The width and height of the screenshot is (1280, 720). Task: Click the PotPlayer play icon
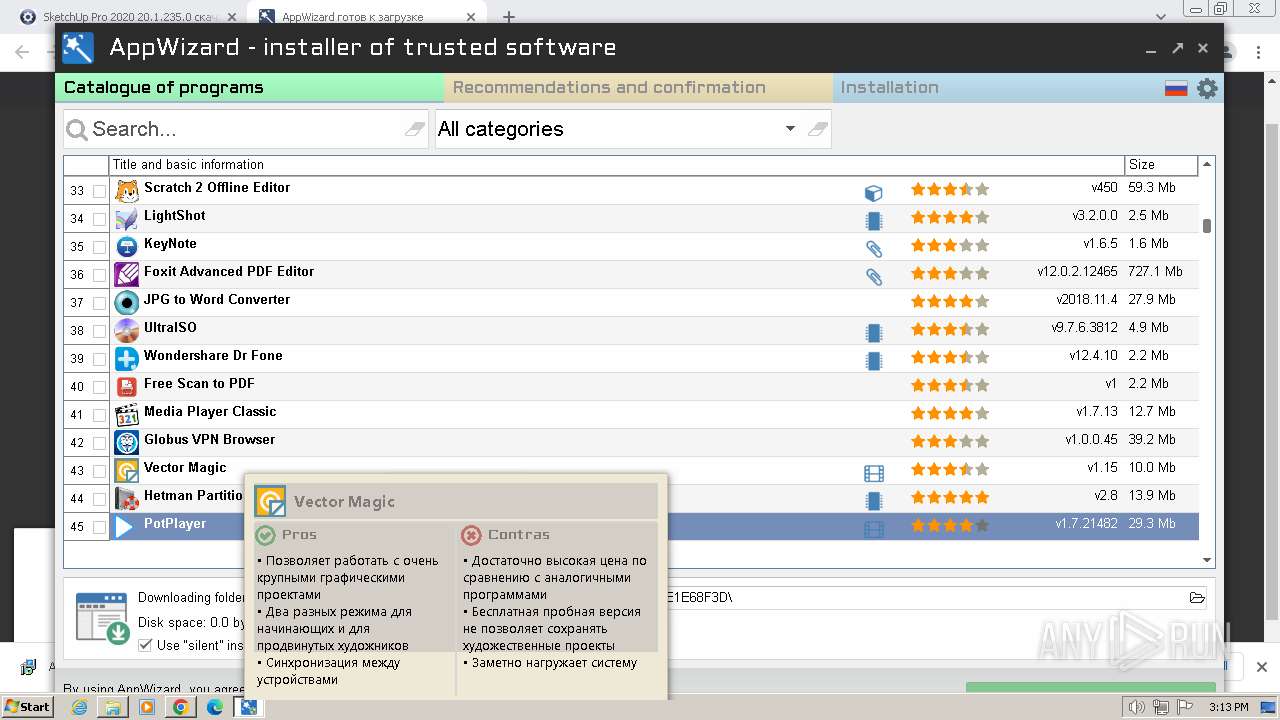tap(124, 527)
